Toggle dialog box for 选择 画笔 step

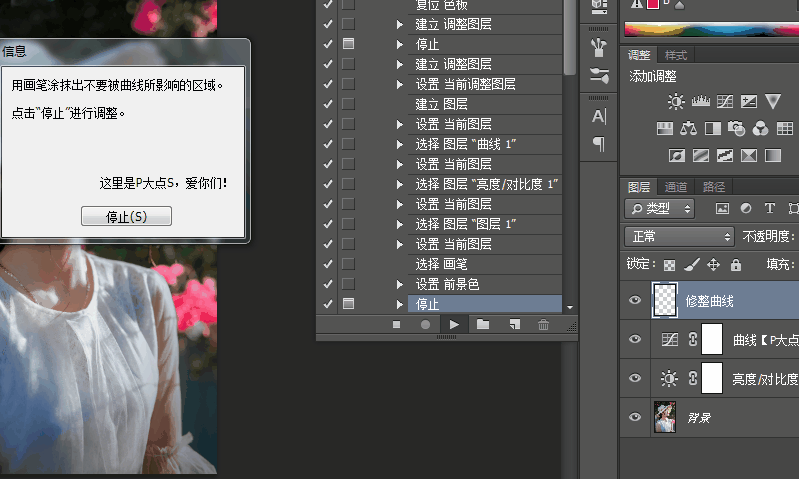349,264
